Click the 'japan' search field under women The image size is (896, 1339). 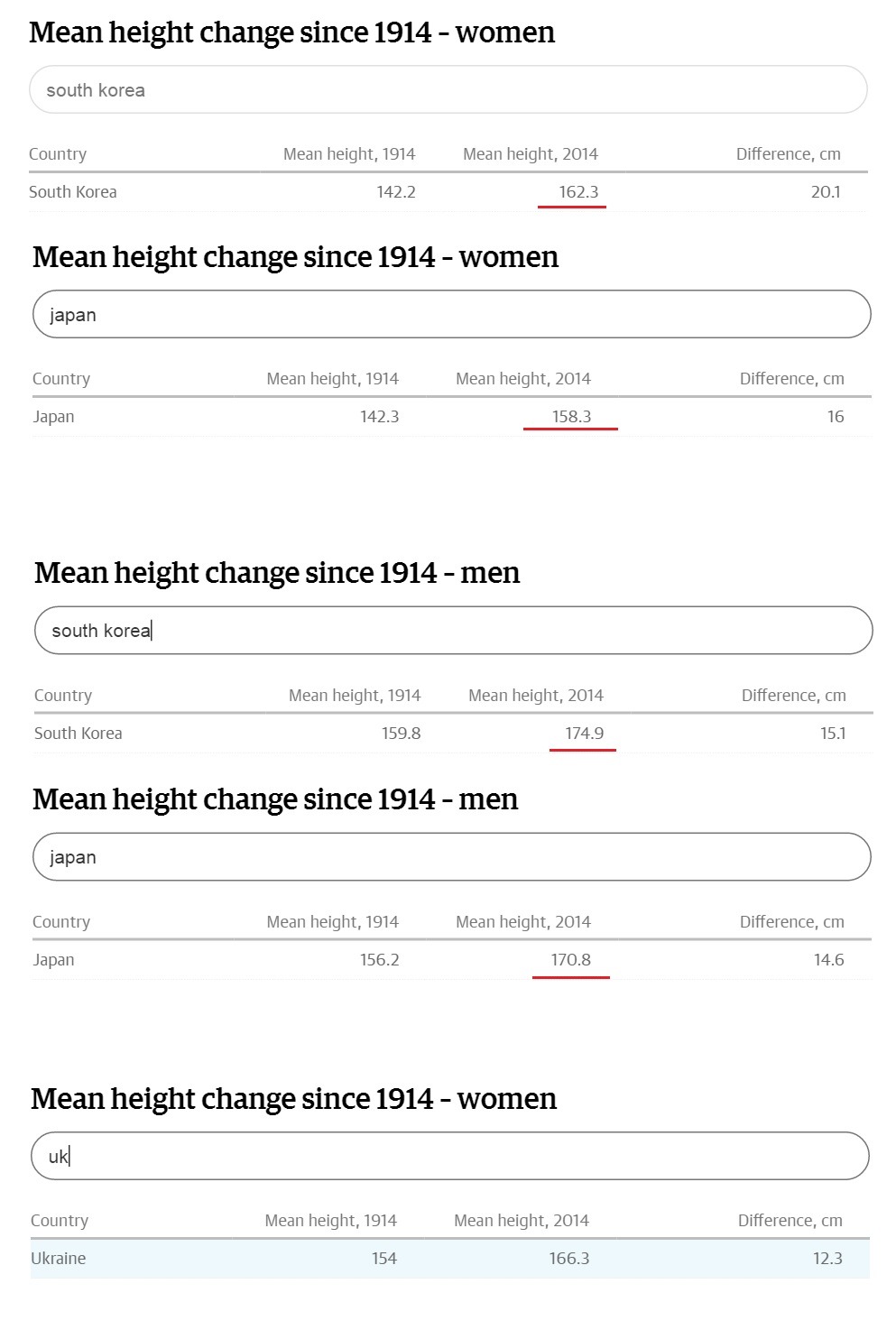(x=452, y=314)
